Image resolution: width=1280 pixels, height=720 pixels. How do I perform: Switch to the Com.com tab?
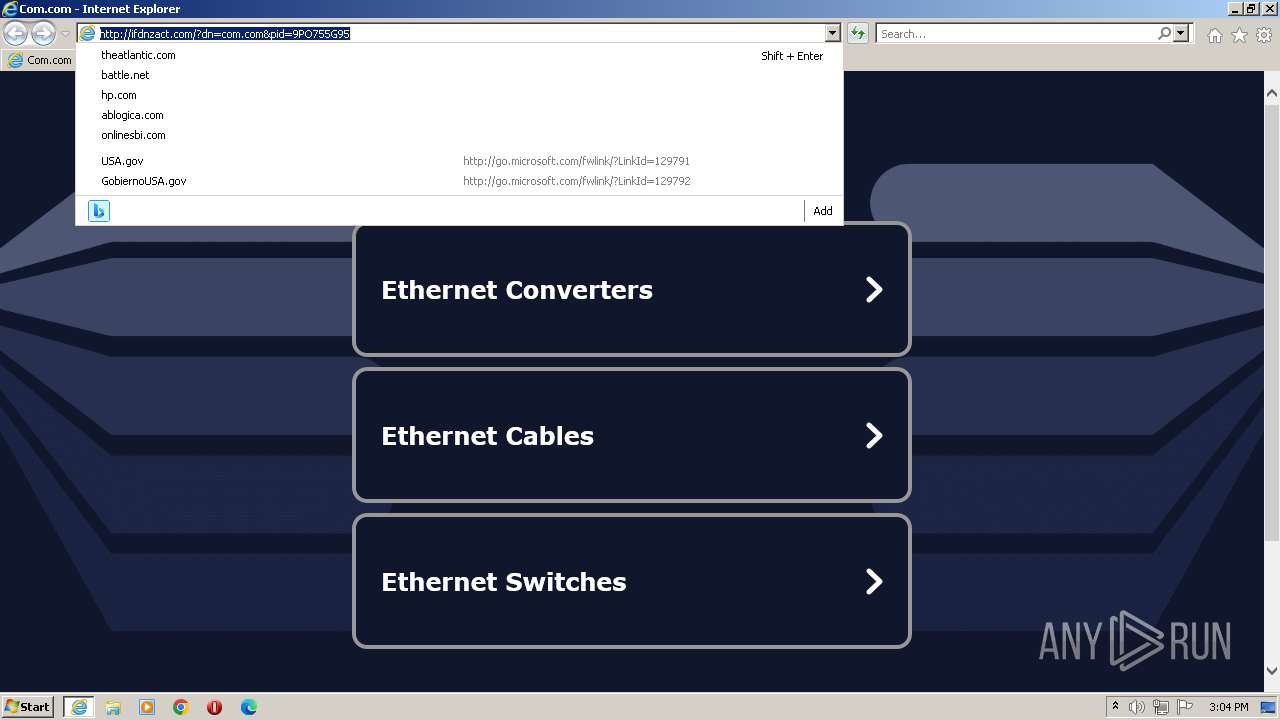pos(40,60)
